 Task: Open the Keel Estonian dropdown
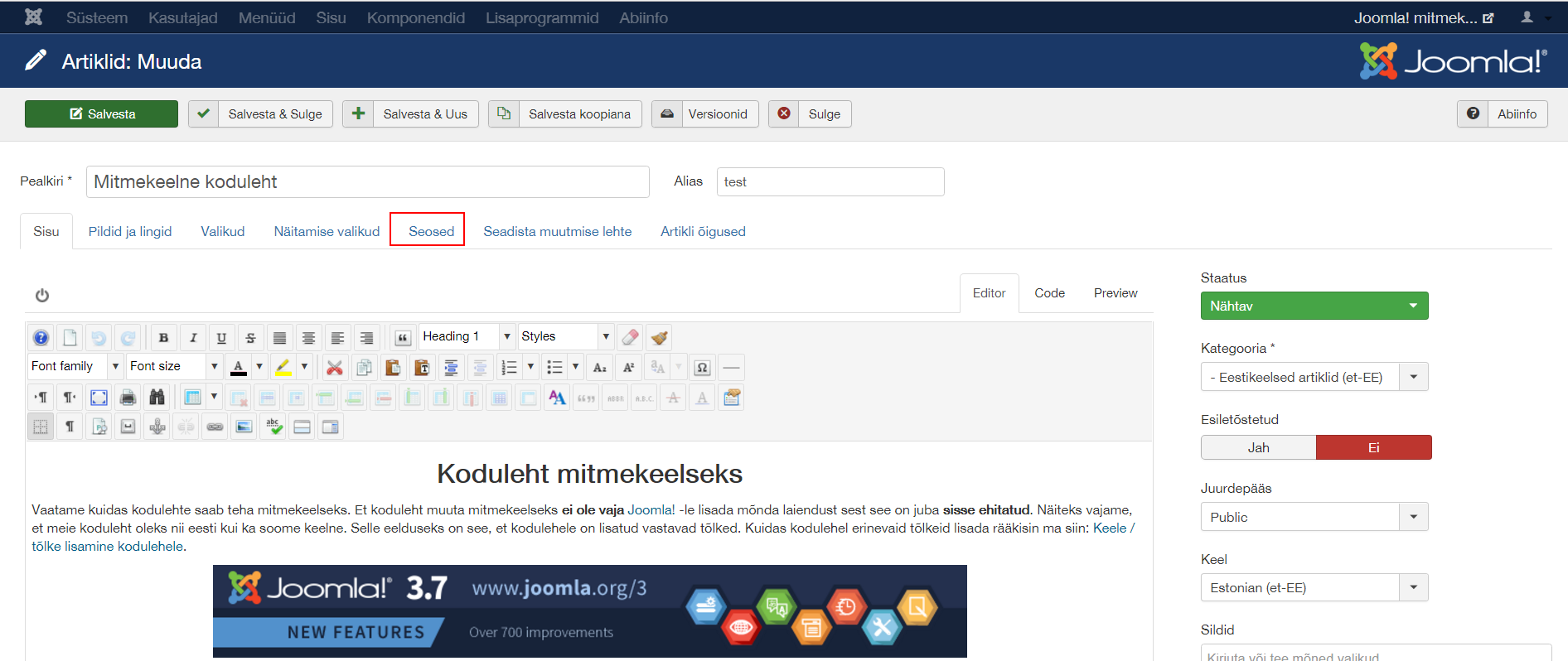tap(1314, 587)
